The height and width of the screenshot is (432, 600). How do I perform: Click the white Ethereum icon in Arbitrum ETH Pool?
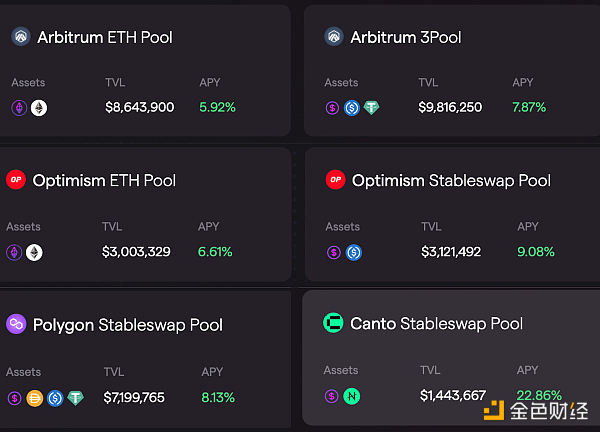pos(39,108)
